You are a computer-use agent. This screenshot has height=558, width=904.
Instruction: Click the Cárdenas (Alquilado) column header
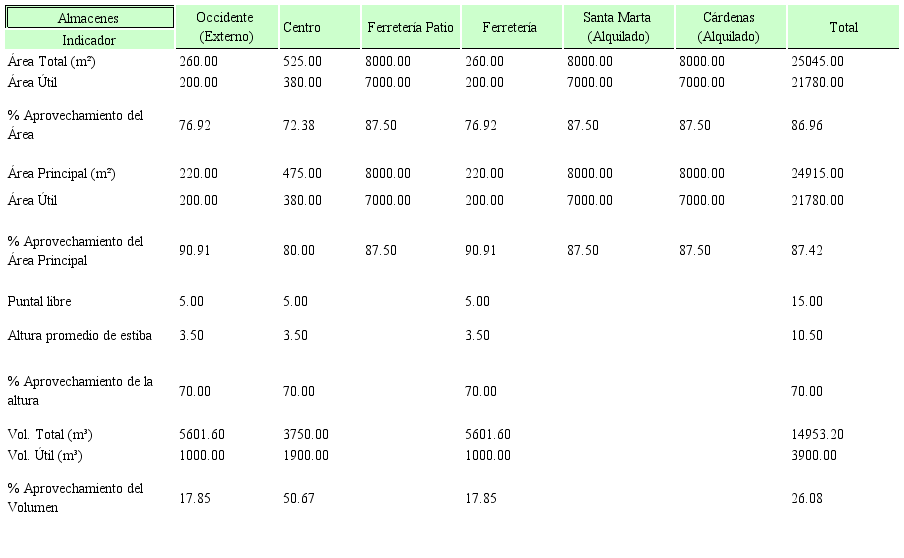[728, 27]
